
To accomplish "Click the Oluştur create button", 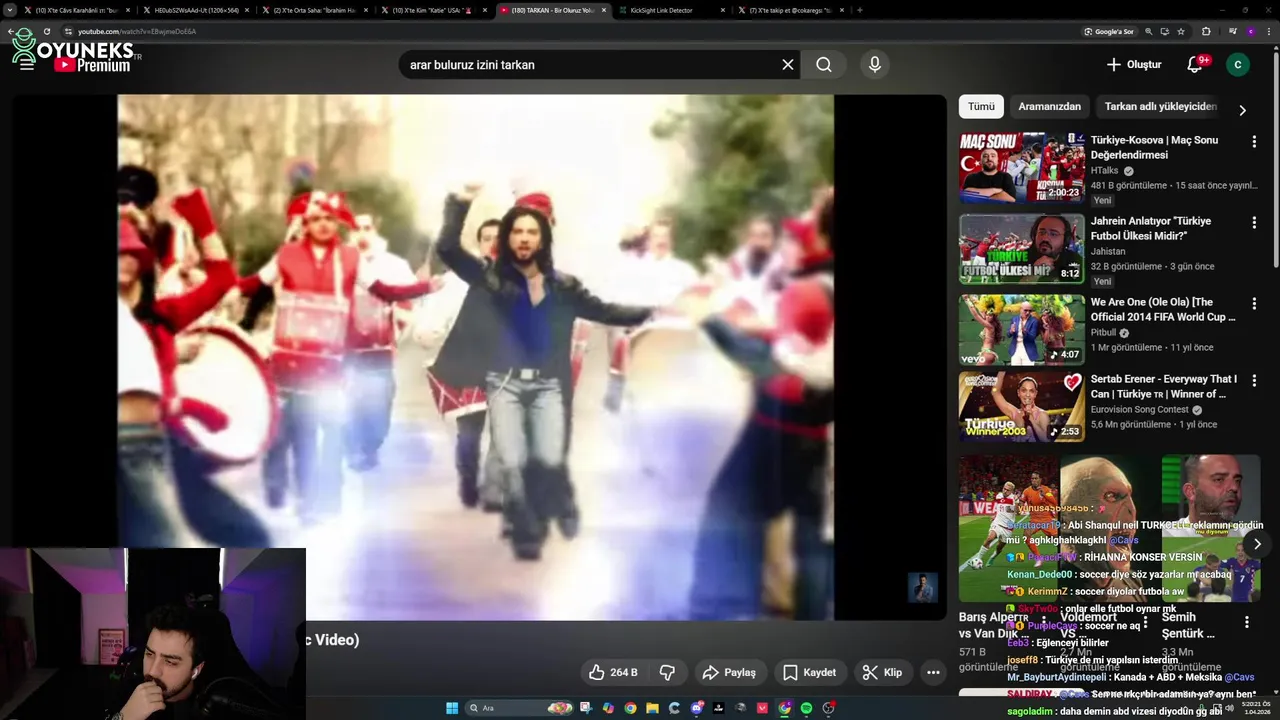I will tap(1134, 65).
